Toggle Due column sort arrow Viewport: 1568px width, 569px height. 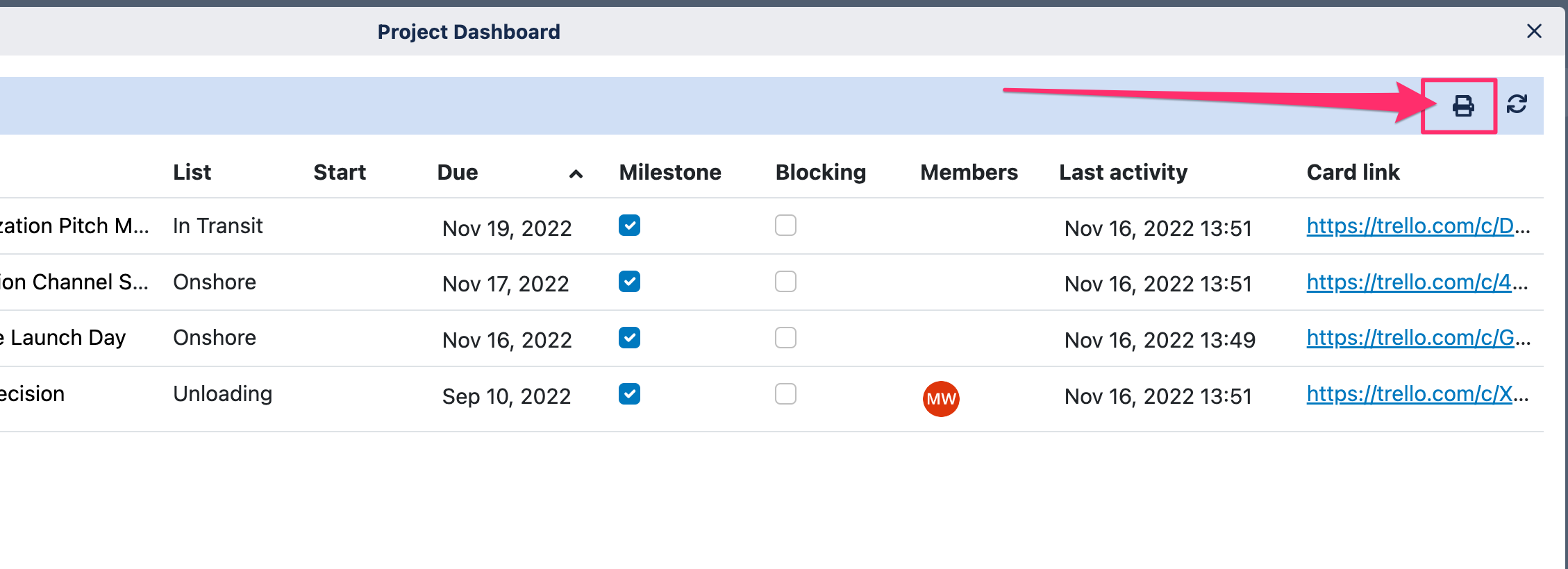click(576, 173)
